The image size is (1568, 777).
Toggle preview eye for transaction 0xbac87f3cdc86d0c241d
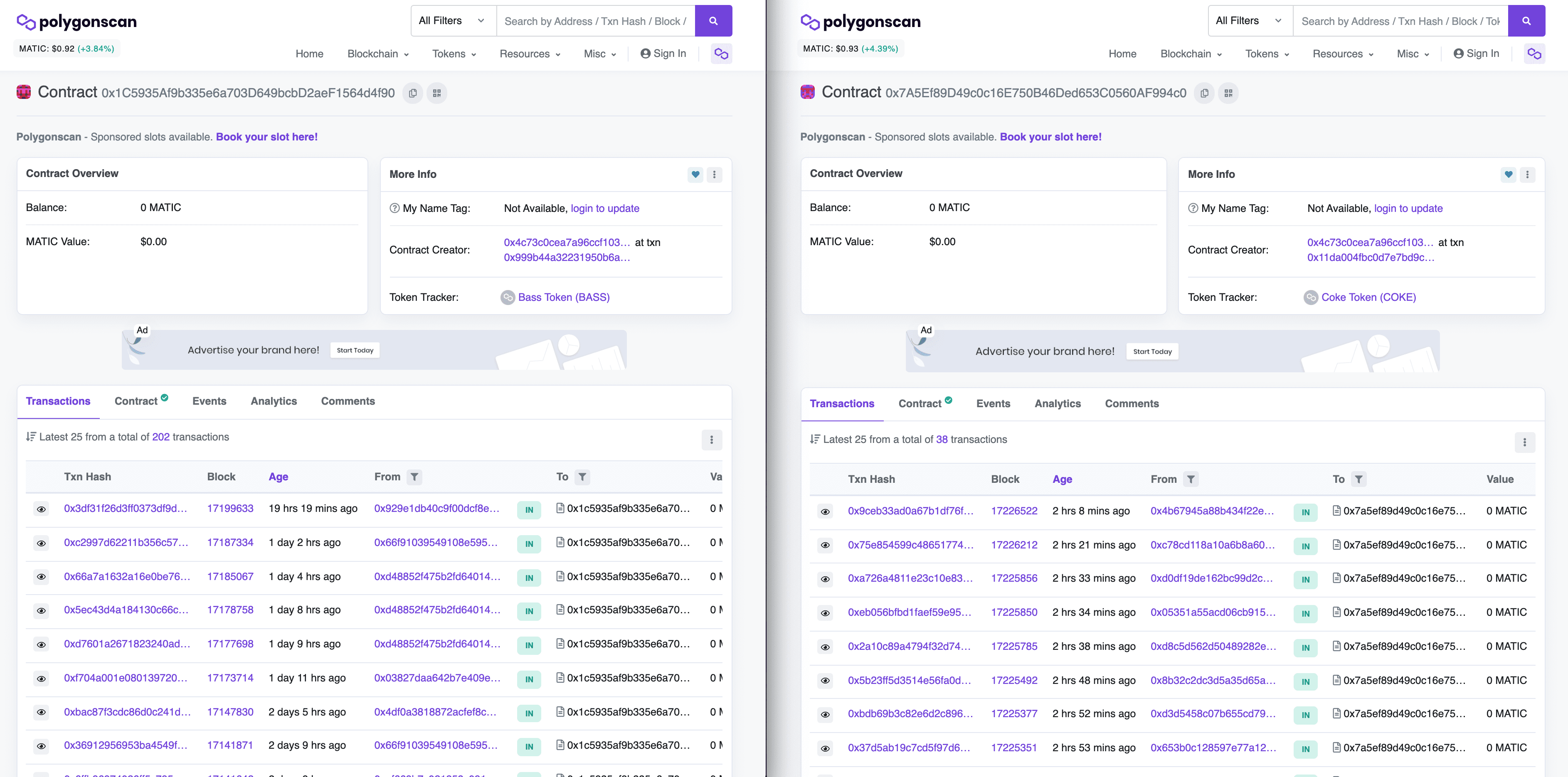pos(42,712)
